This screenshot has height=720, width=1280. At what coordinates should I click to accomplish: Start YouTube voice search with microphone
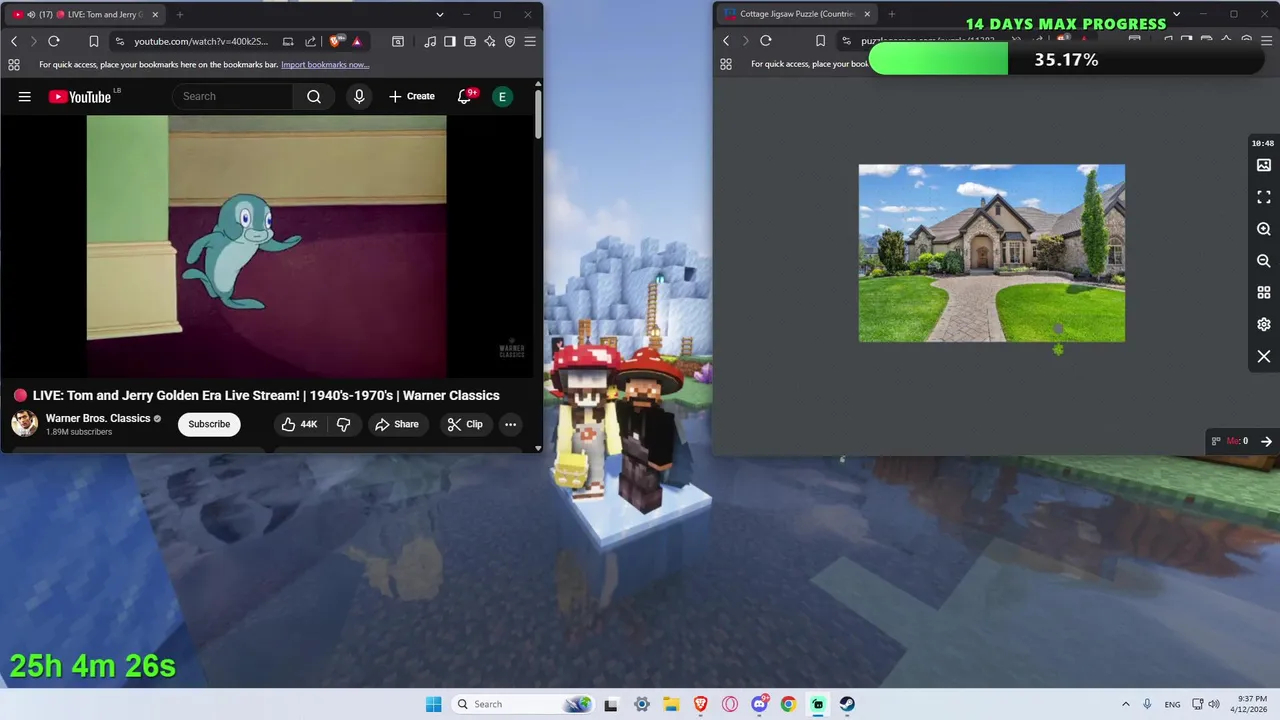click(359, 97)
